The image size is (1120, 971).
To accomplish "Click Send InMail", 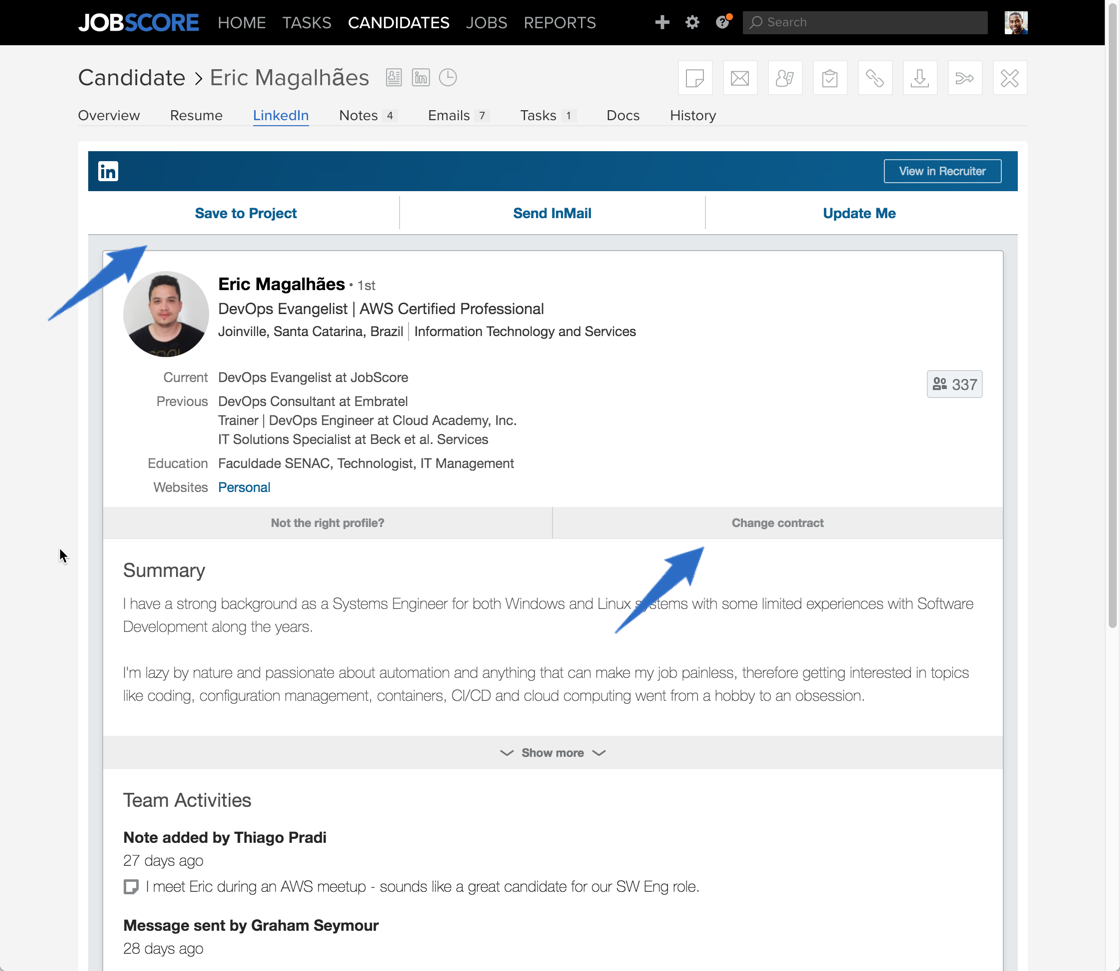I will pos(552,213).
